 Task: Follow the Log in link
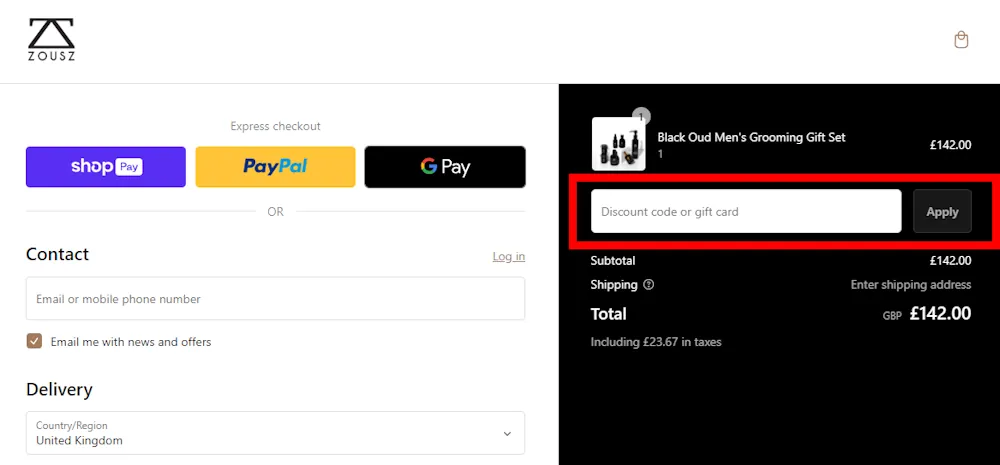click(509, 256)
